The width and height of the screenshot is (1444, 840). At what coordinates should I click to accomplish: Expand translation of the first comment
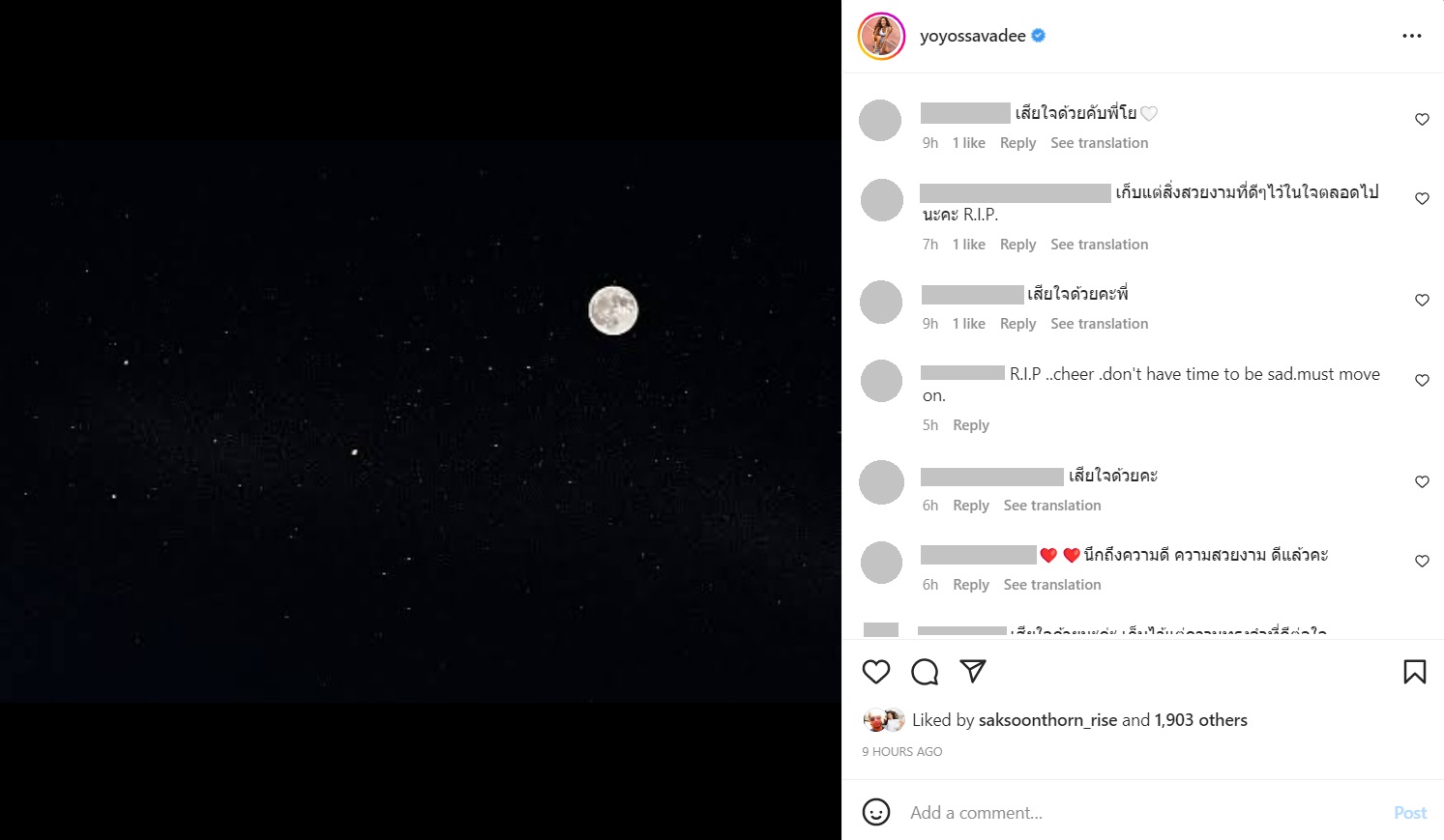click(x=1099, y=143)
